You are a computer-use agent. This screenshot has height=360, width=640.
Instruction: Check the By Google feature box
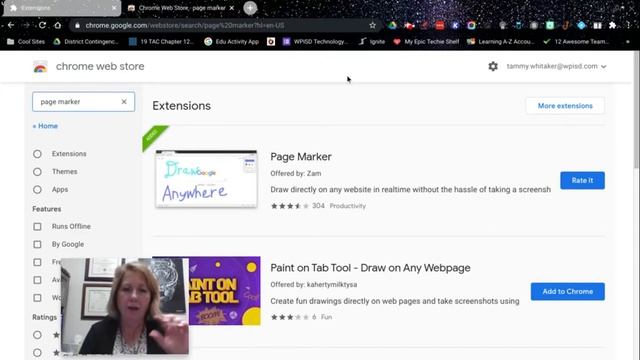[x=37, y=244]
